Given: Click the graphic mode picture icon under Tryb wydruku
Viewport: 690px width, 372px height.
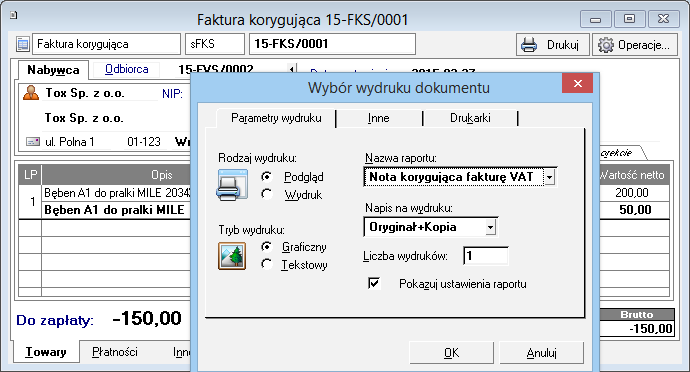Looking at the screenshot, I should point(232,256).
